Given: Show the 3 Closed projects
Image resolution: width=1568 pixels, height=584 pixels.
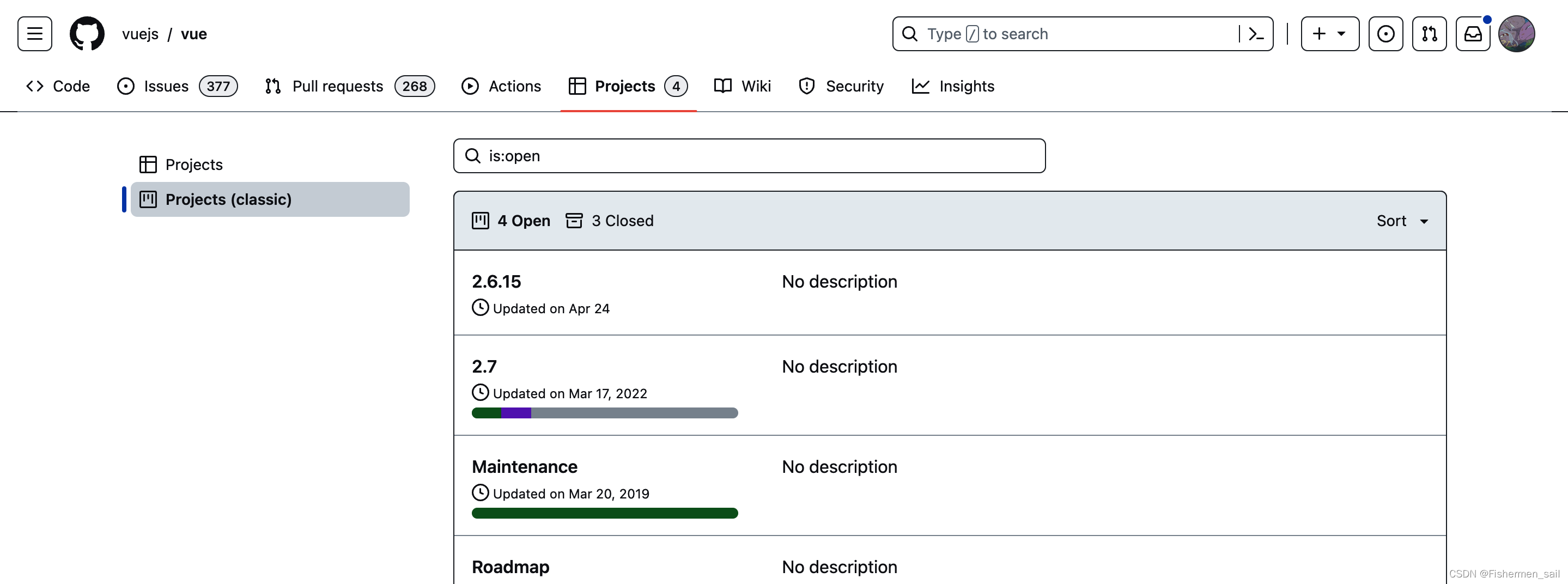Looking at the screenshot, I should click(x=609, y=220).
